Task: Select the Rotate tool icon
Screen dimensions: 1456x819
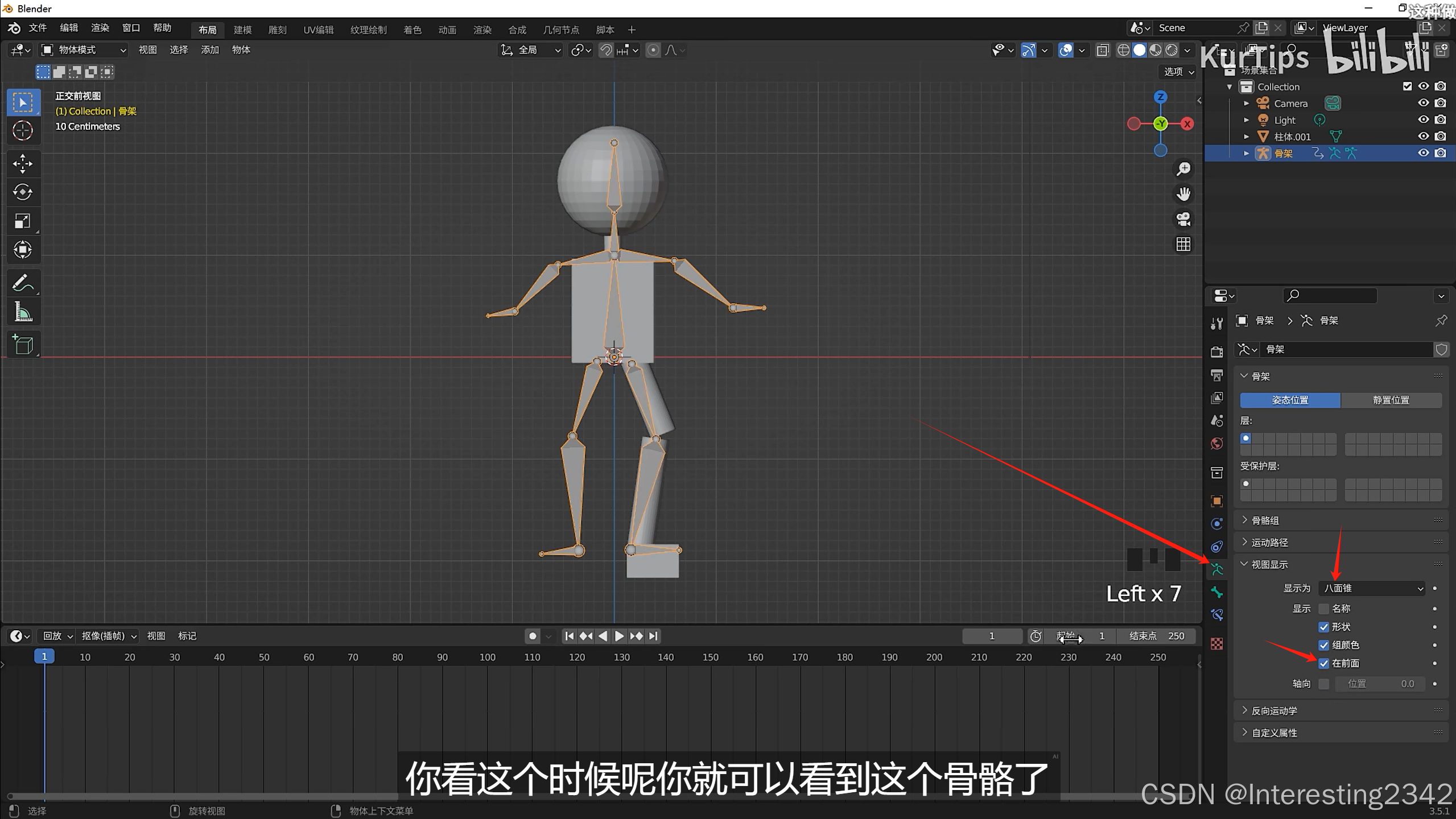Action: (x=23, y=192)
